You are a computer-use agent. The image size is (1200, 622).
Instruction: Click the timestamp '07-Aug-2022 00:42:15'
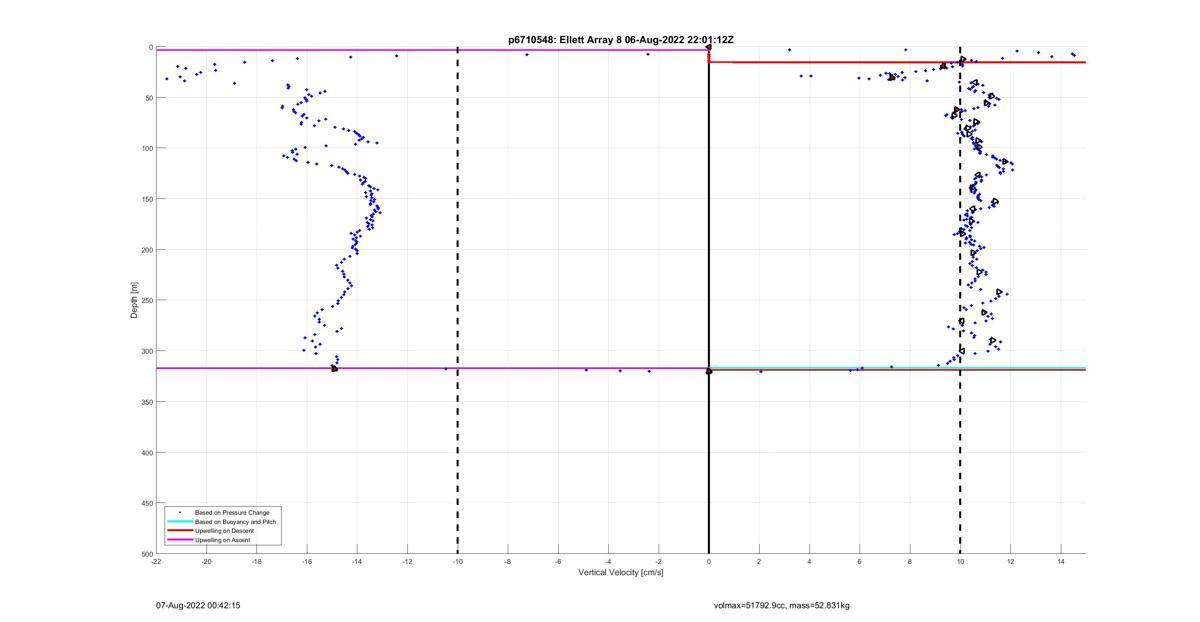(x=198, y=605)
